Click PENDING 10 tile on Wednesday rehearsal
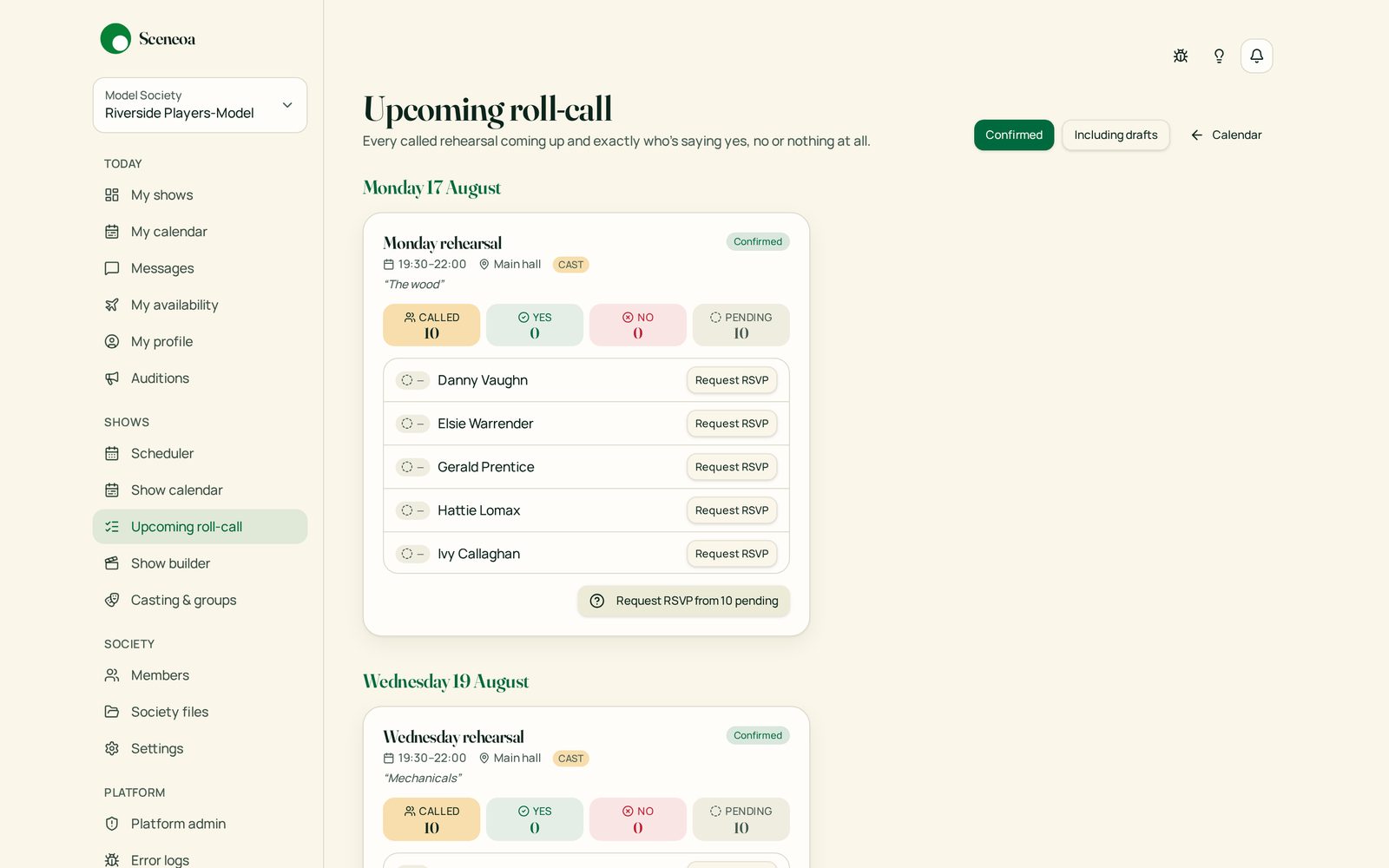This screenshot has width=1389, height=868. tap(741, 819)
